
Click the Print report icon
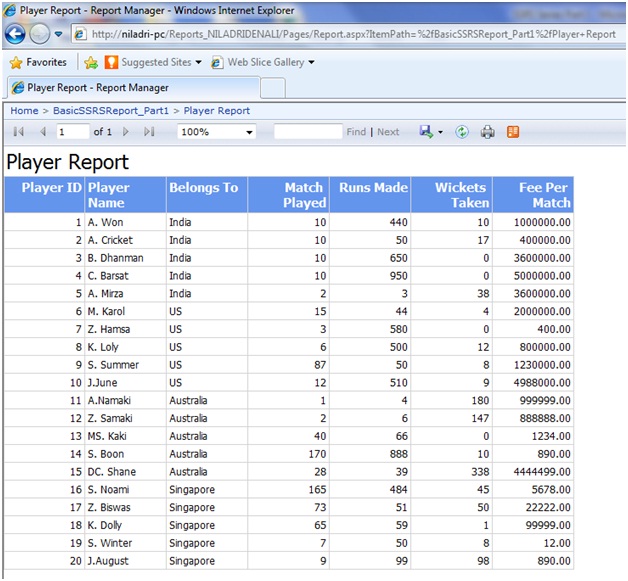coord(487,132)
